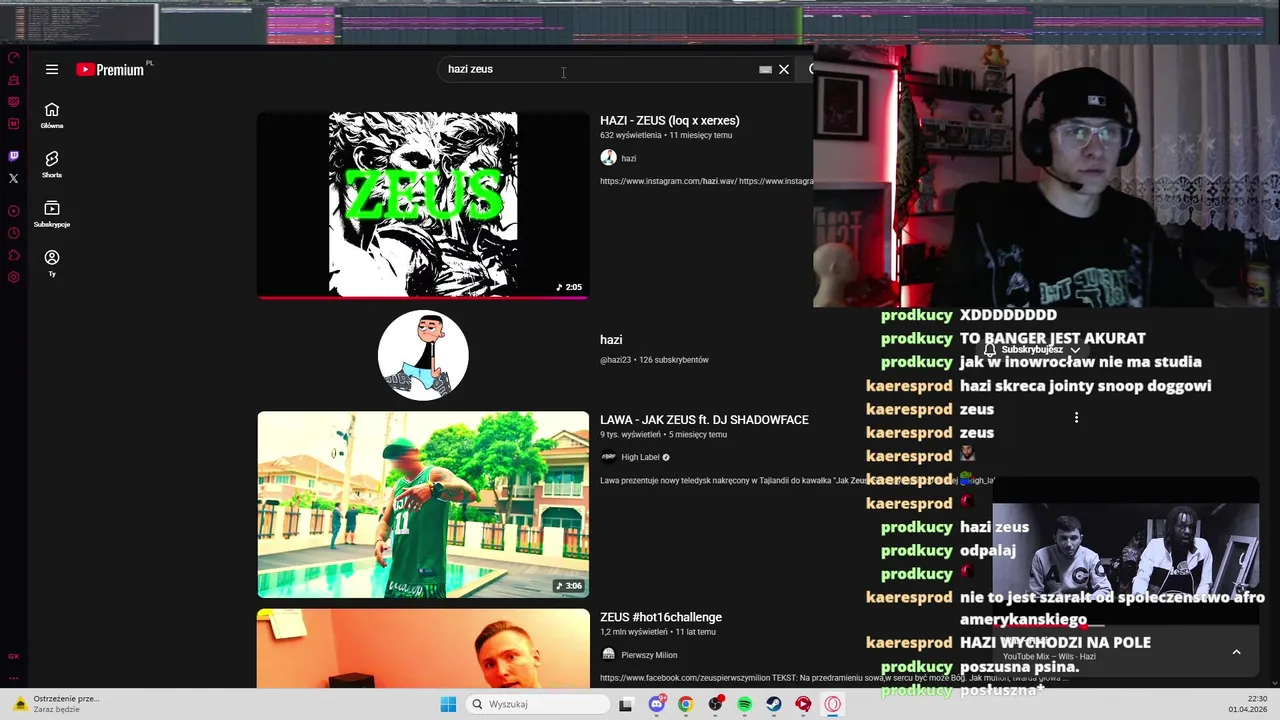This screenshot has width=1280, height=720.
Task: Click the miniplayer video preview
Action: tap(1126, 550)
